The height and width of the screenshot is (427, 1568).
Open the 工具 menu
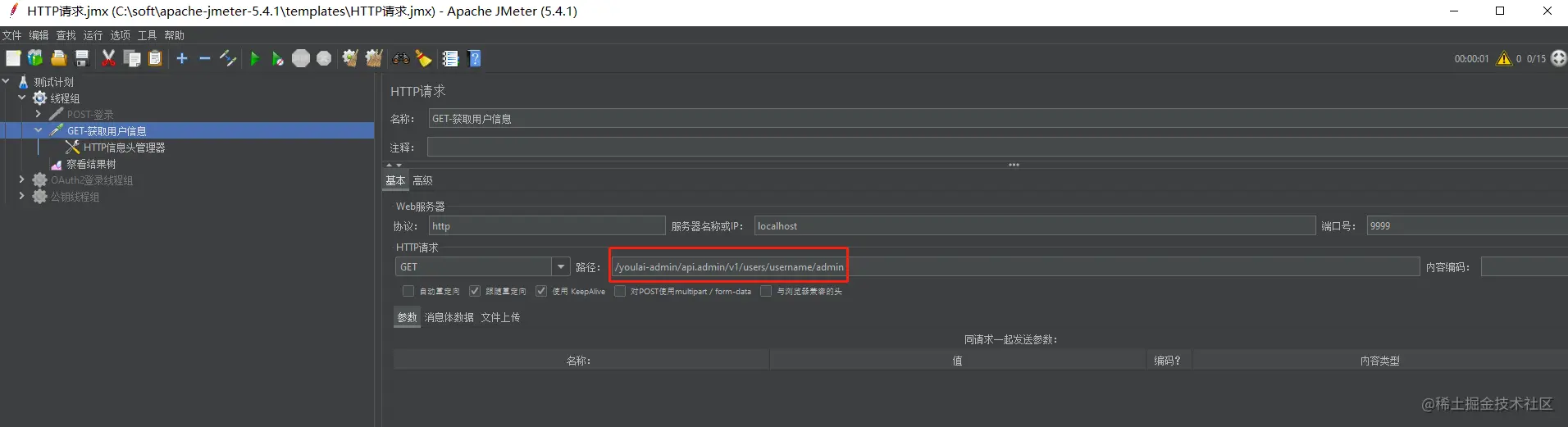point(147,35)
